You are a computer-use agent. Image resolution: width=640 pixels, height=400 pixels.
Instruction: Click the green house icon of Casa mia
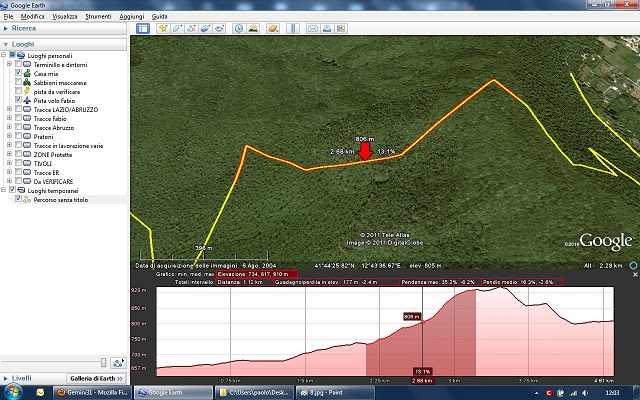coord(27,73)
